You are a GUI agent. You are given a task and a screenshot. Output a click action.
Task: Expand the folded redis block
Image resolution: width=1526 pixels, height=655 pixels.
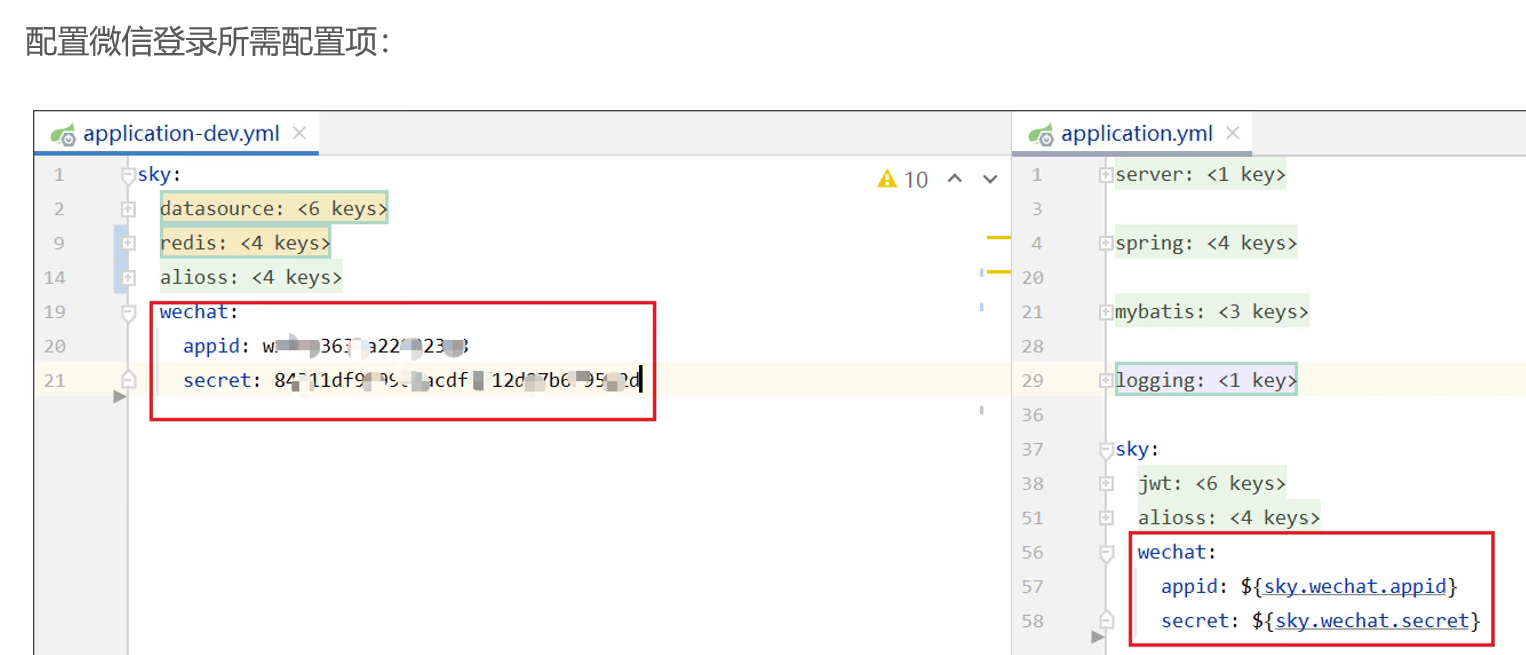[x=128, y=243]
